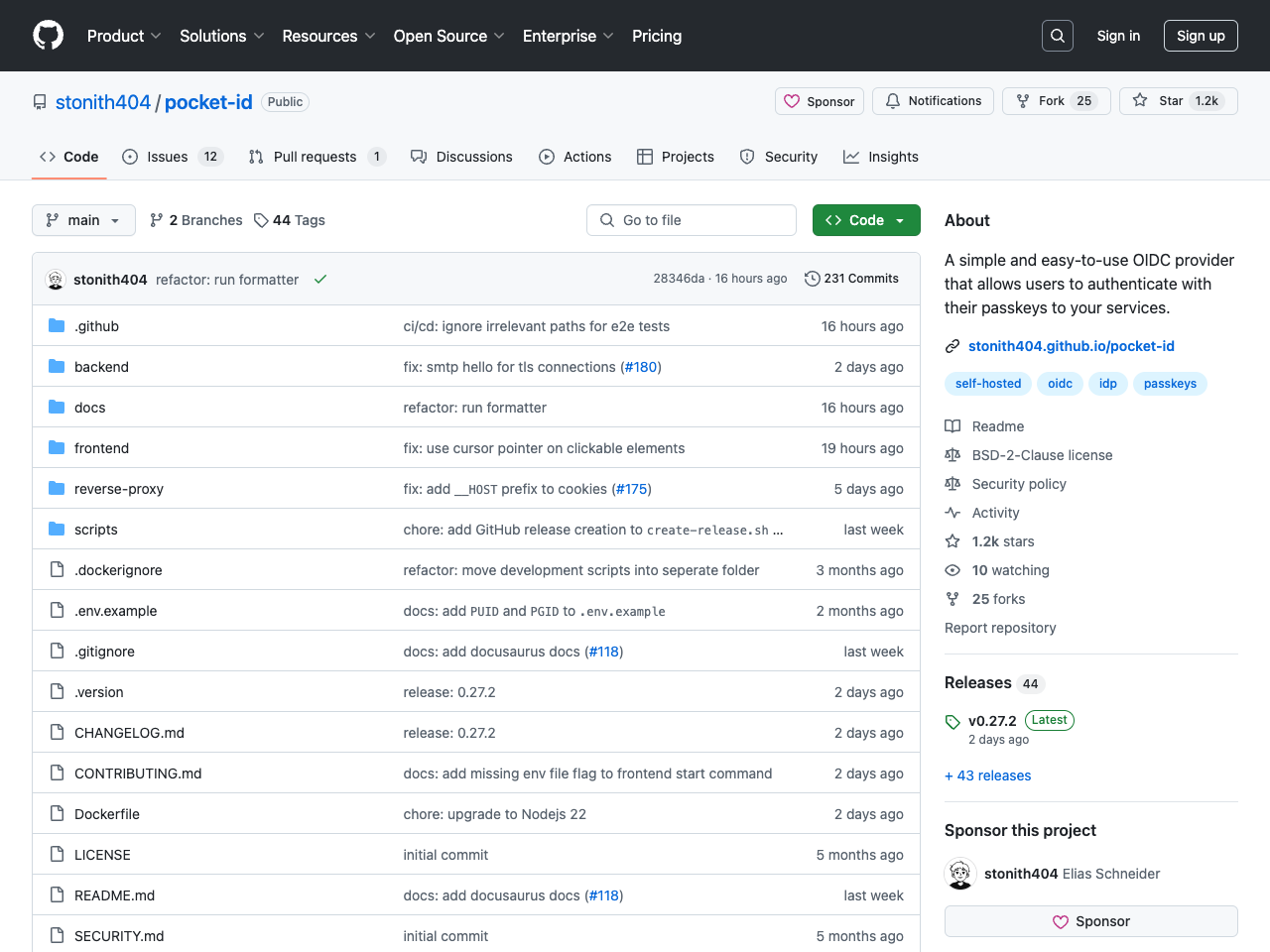Image resolution: width=1270 pixels, height=952 pixels.
Task: View commit history via 231 Commits
Action: point(851,279)
